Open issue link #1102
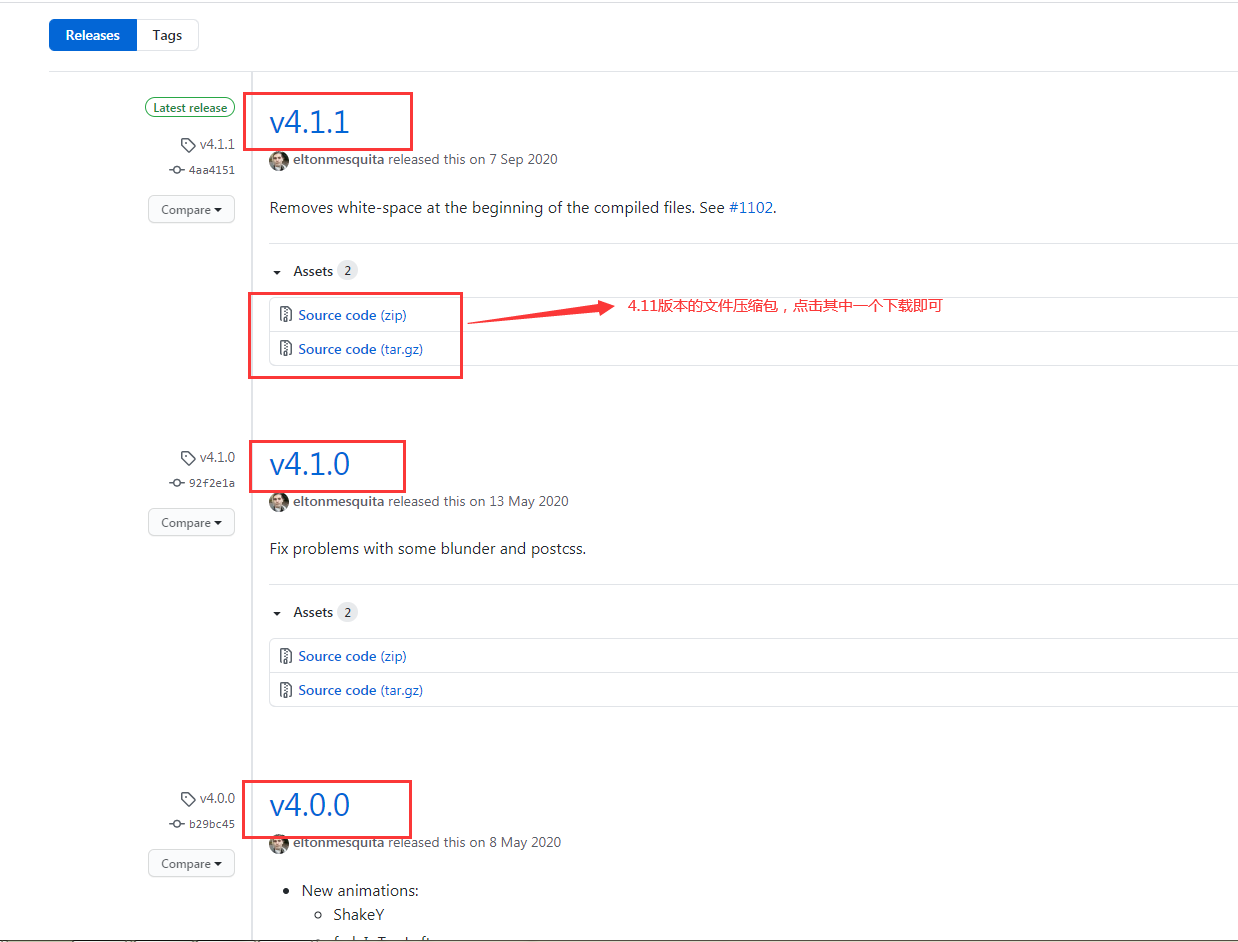1238x942 pixels. [750, 208]
